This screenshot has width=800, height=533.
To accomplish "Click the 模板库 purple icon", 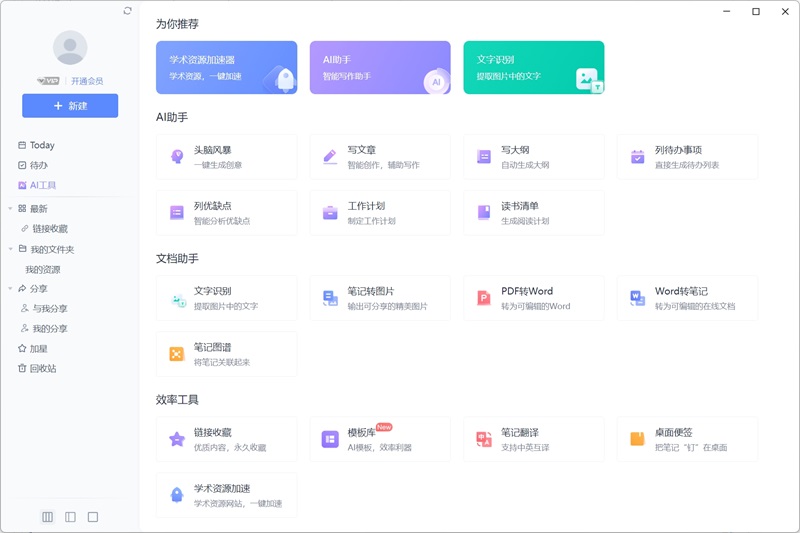I will click(x=330, y=439).
